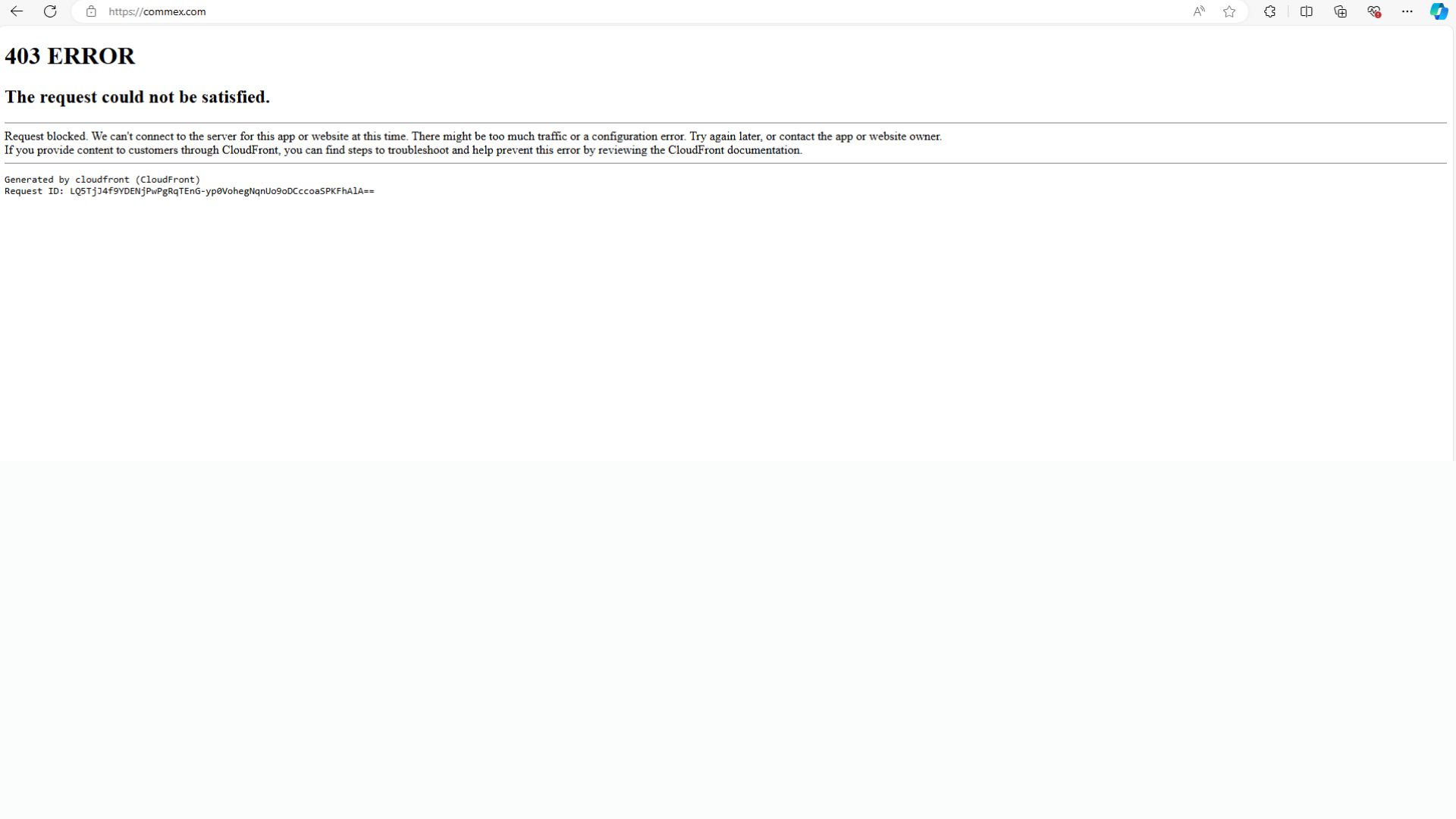Click the line about reviewing CloudFront documentation
The height and width of the screenshot is (819, 1456).
403,150
